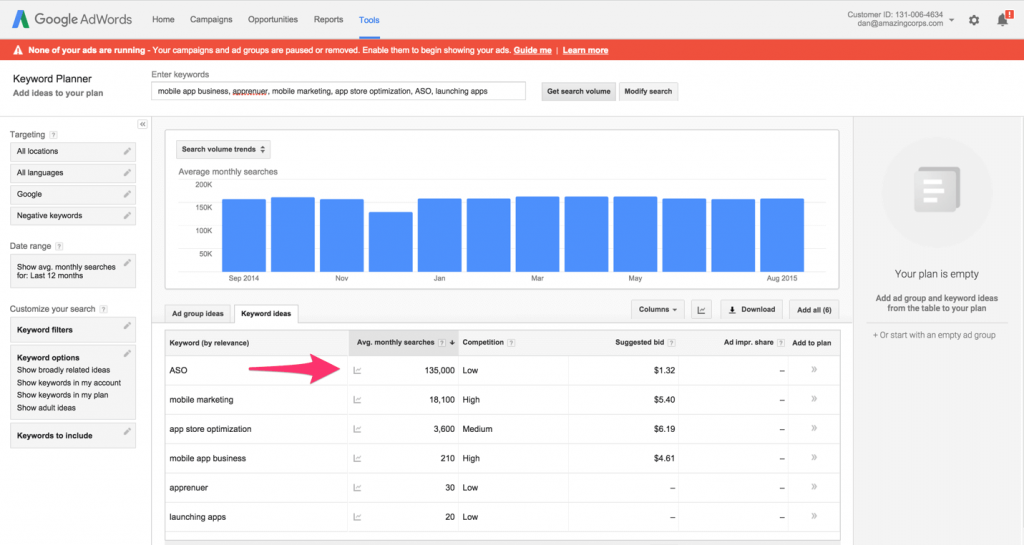Show trend chart for apprenuer row

(357, 488)
